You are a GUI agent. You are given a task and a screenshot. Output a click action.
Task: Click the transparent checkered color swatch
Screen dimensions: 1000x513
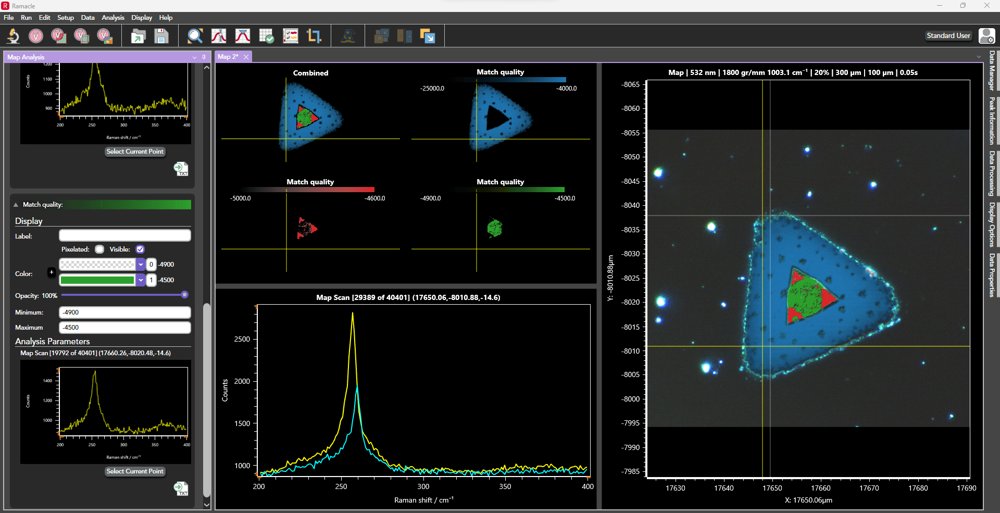tap(97, 264)
